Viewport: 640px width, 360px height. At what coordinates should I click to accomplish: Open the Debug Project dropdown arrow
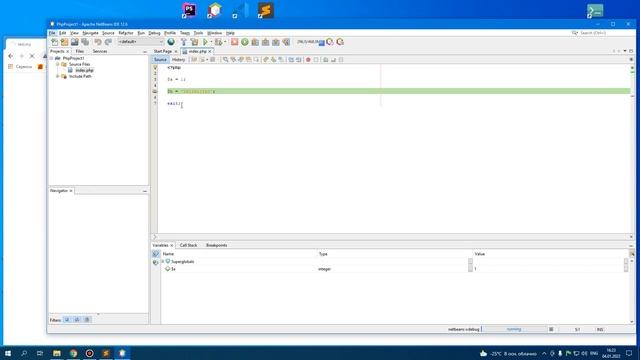(225, 42)
